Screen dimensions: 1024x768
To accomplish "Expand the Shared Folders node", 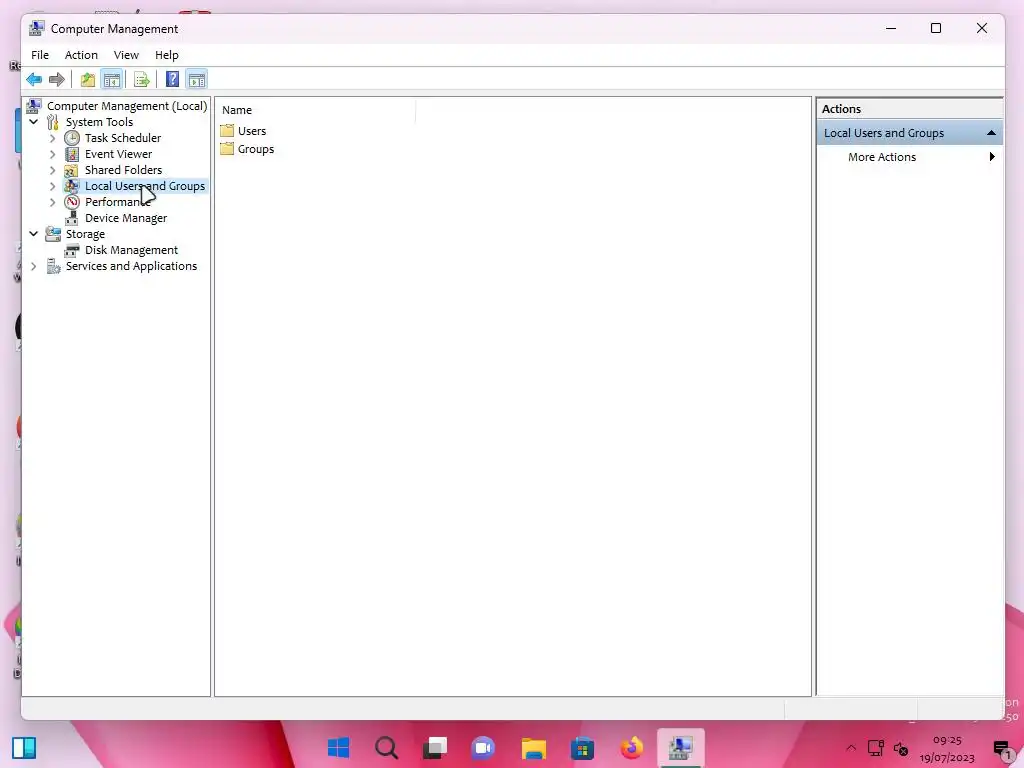I will click(53, 170).
